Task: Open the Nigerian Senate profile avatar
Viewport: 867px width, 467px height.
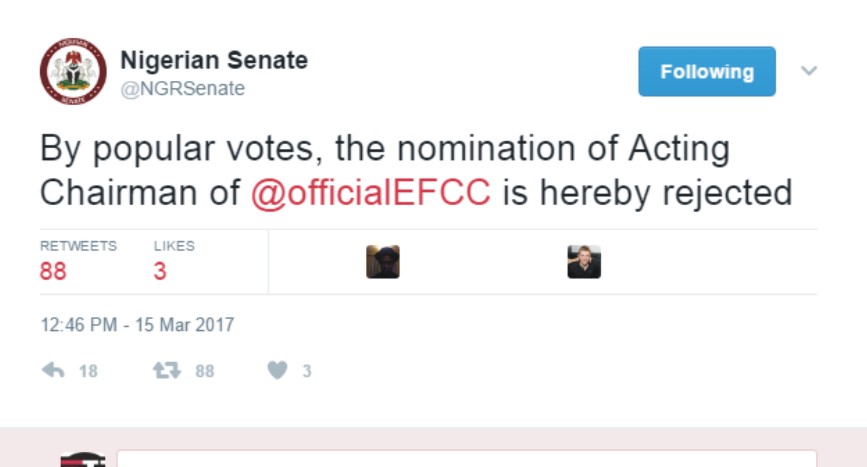Action: click(73, 72)
